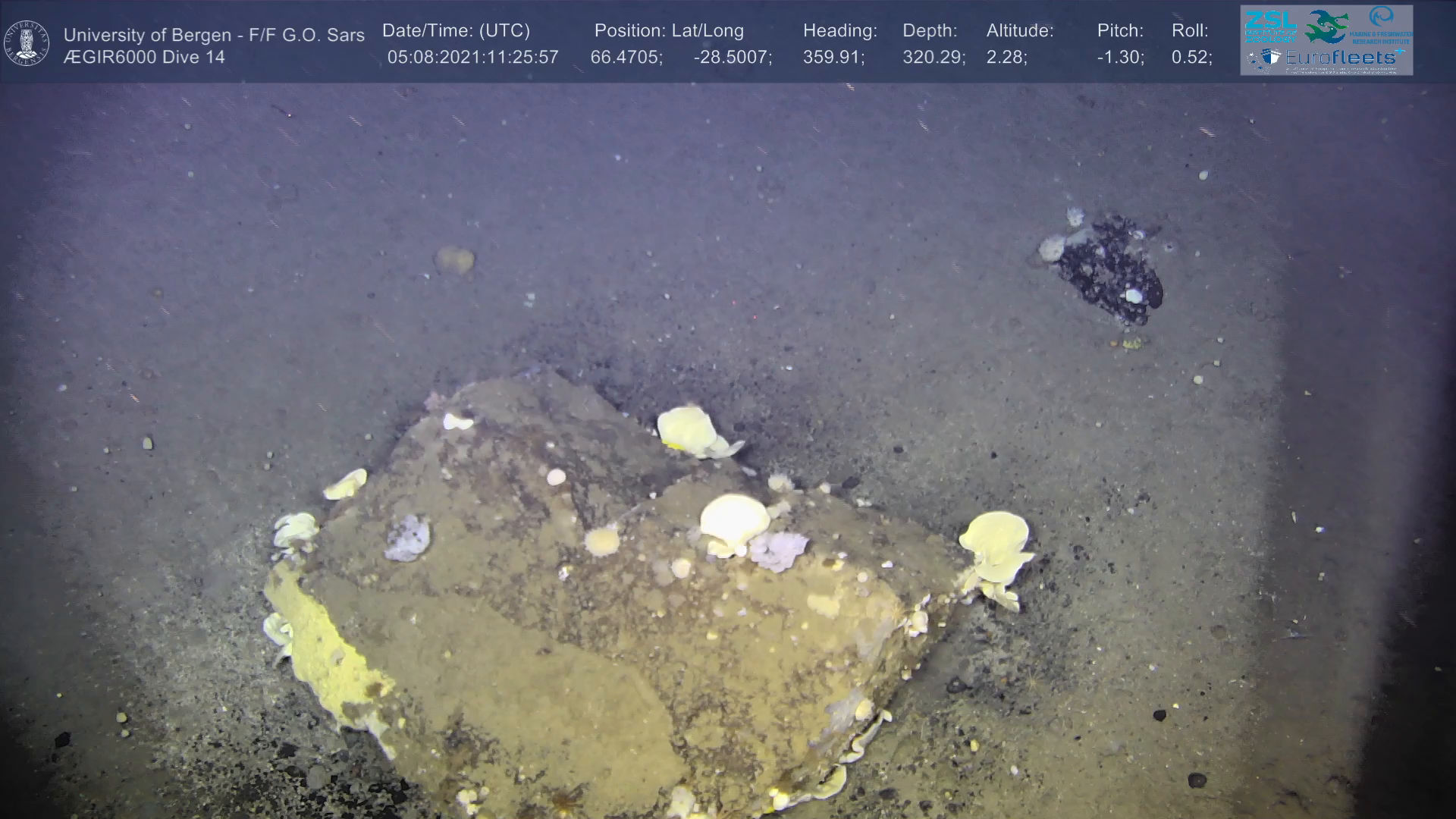Click the Heading value 359.91
The height and width of the screenshot is (819, 1456).
click(x=833, y=57)
